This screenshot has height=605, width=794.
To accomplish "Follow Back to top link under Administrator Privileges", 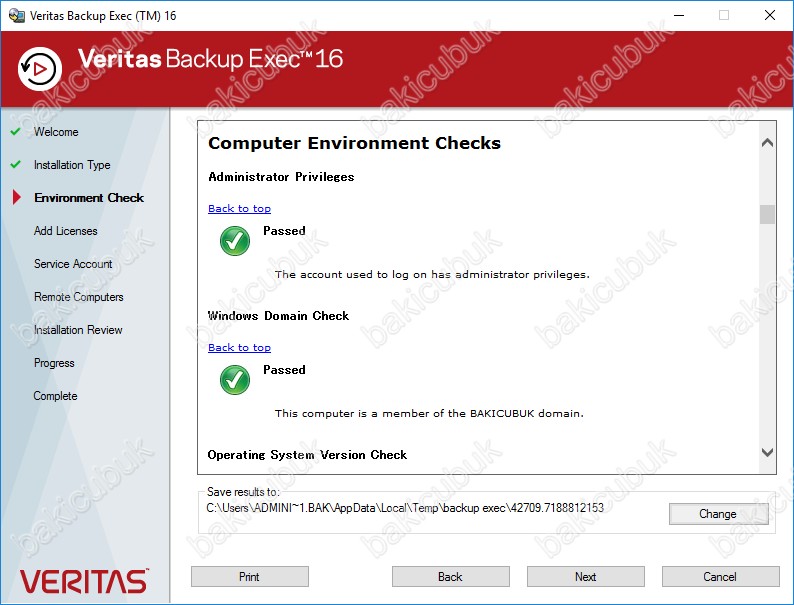I will (240, 209).
